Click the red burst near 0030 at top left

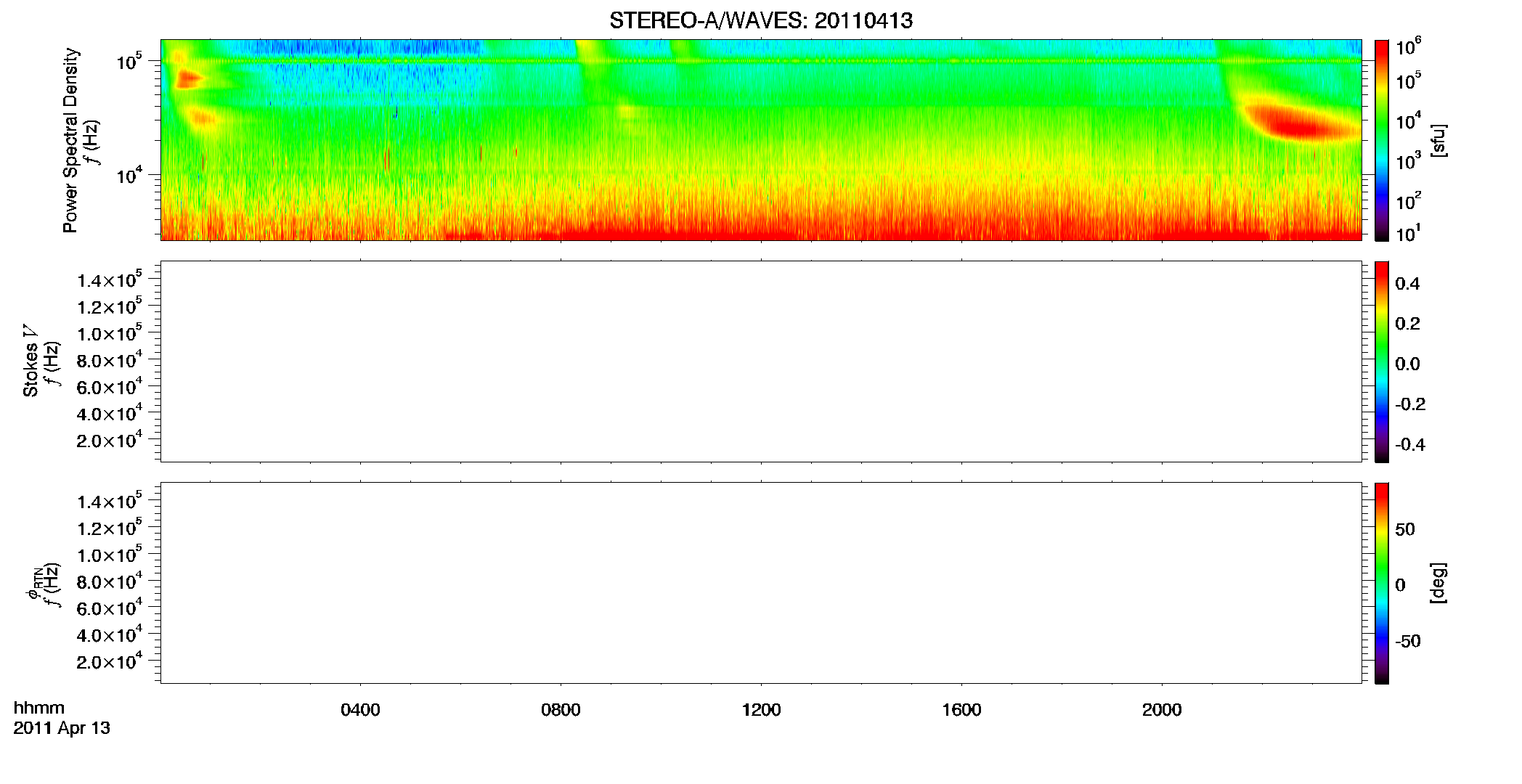[x=190, y=78]
